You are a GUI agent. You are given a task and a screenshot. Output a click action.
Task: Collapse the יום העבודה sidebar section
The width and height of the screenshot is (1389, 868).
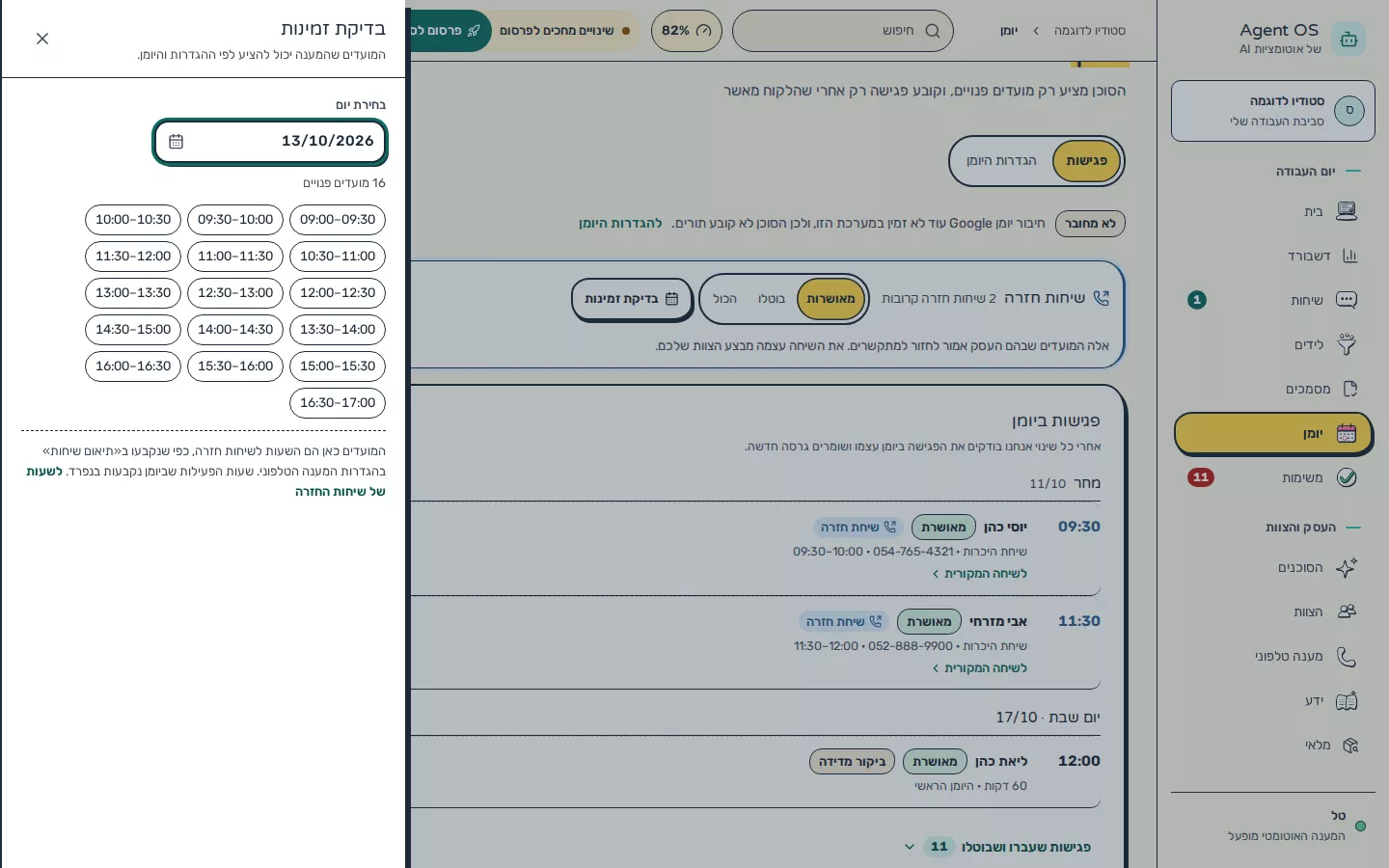[1319, 172]
